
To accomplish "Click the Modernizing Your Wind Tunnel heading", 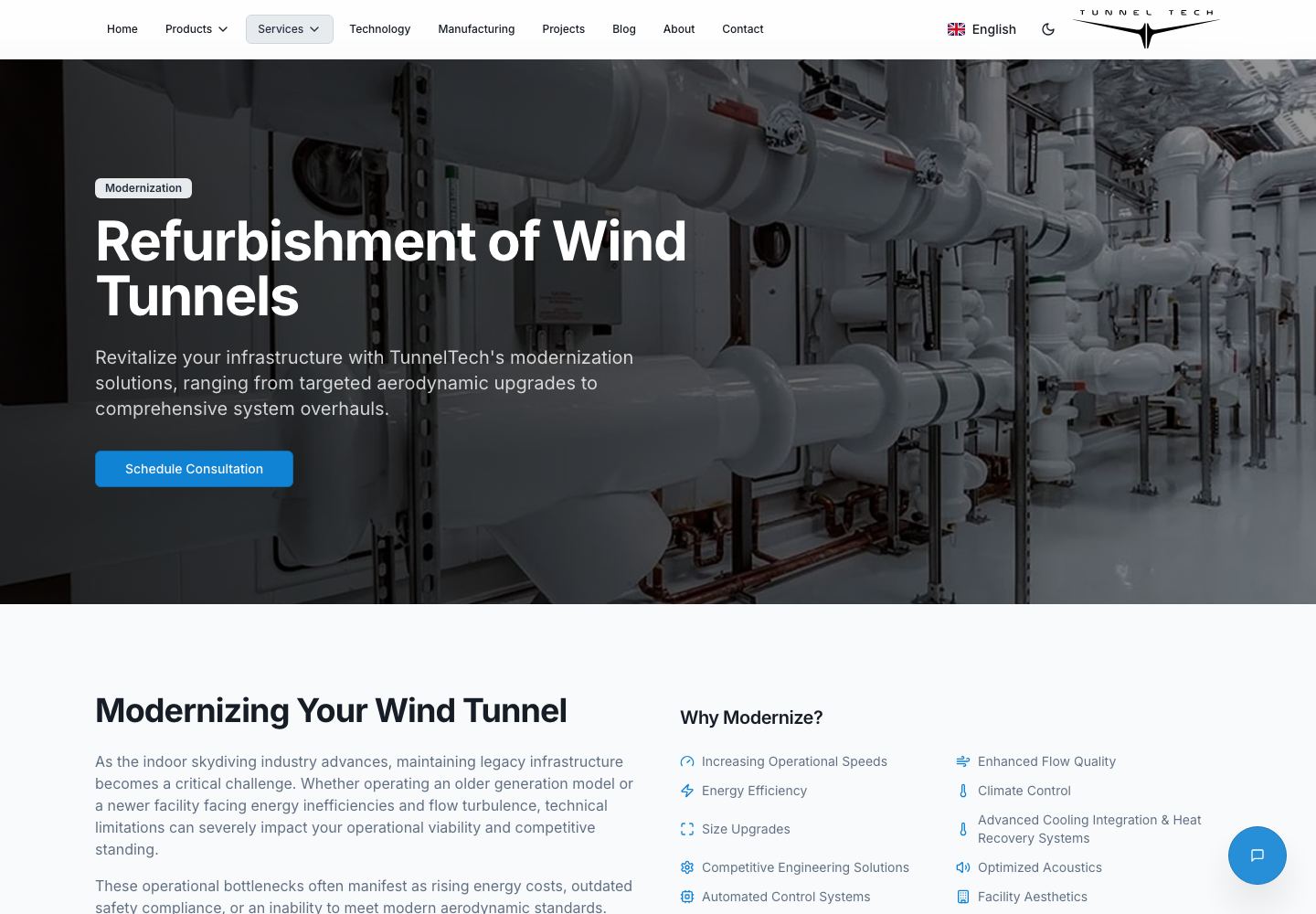I will pos(331,710).
